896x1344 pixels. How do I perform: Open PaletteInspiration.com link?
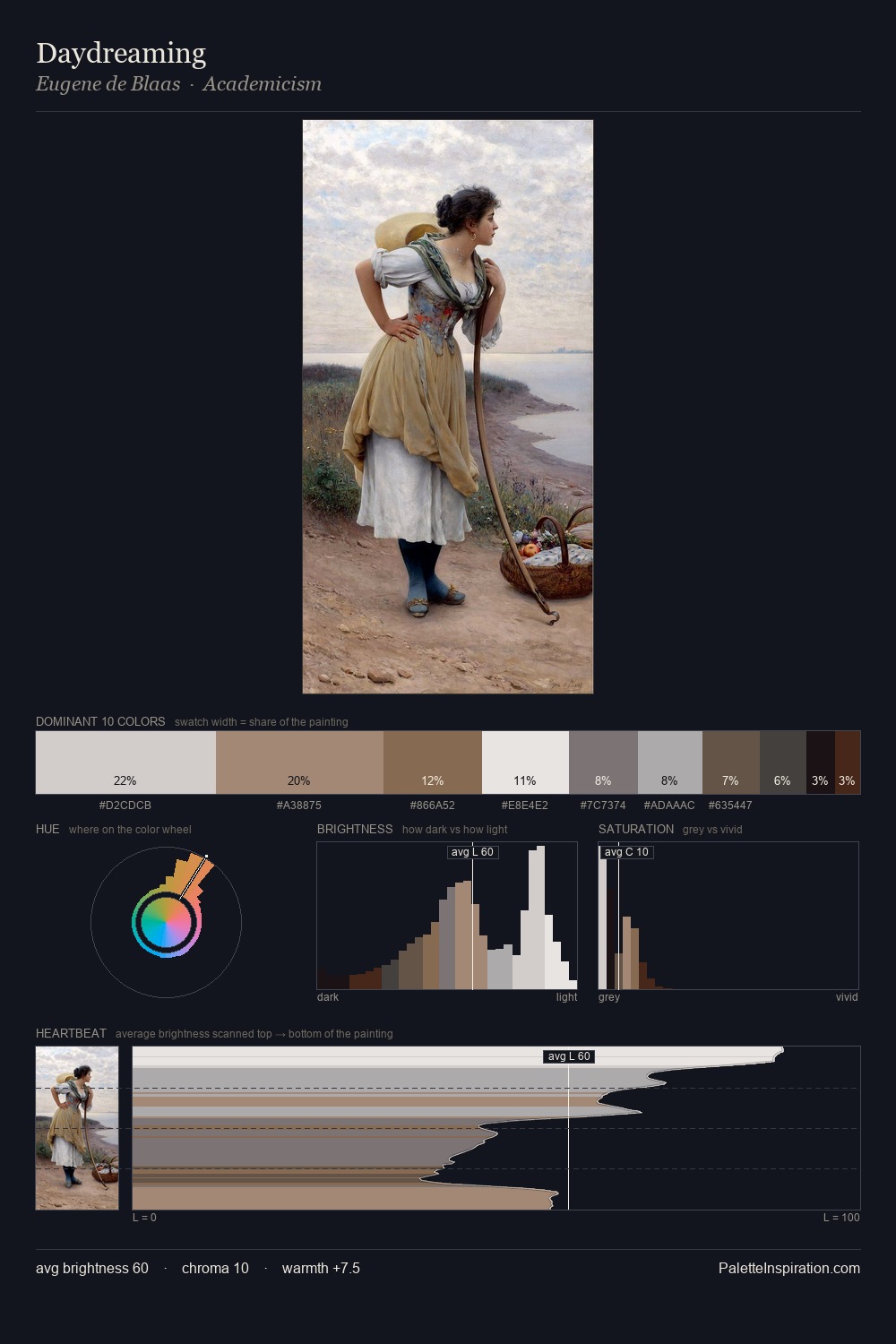pyautogui.click(x=789, y=1268)
